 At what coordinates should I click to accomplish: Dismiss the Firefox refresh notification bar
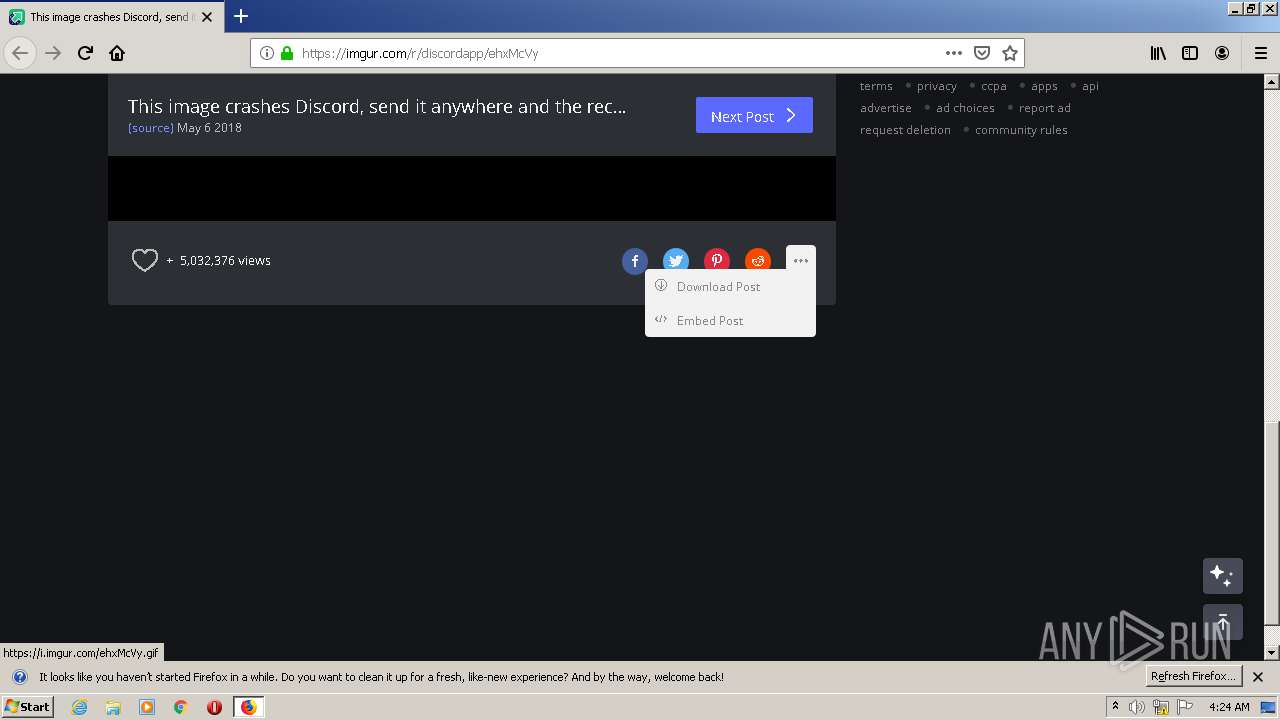pyautogui.click(x=1258, y=677)
